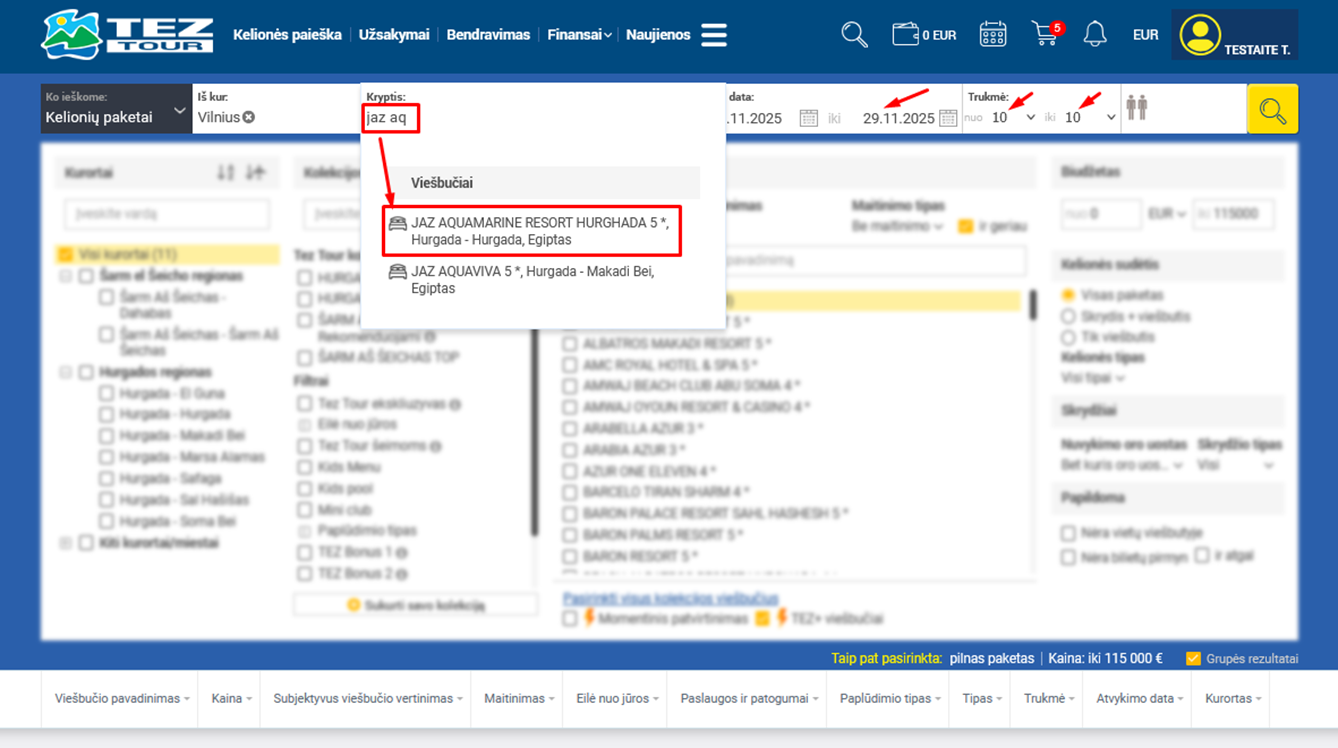Screen dimensions: 1338x748
Task: Sort by Maitinimas column
Action: tap(519, 698)
